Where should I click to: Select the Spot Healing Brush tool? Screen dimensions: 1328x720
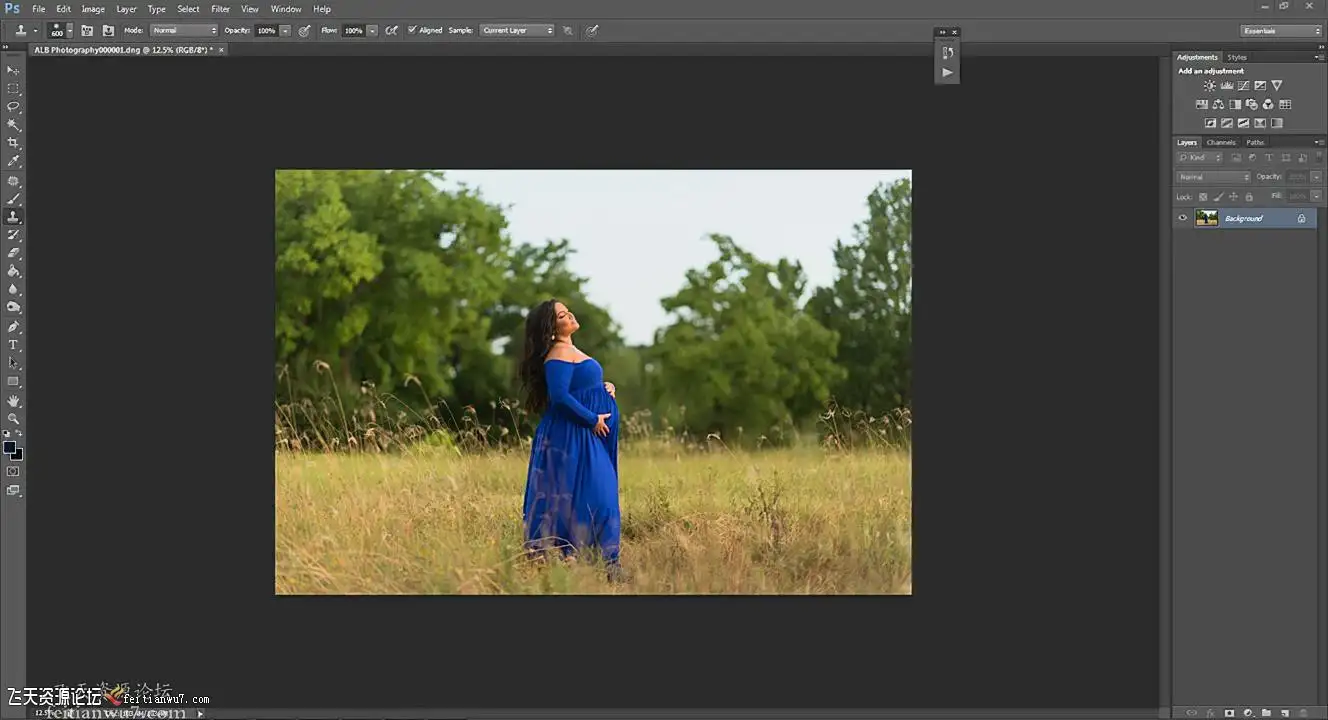click(x=13, y=181)
